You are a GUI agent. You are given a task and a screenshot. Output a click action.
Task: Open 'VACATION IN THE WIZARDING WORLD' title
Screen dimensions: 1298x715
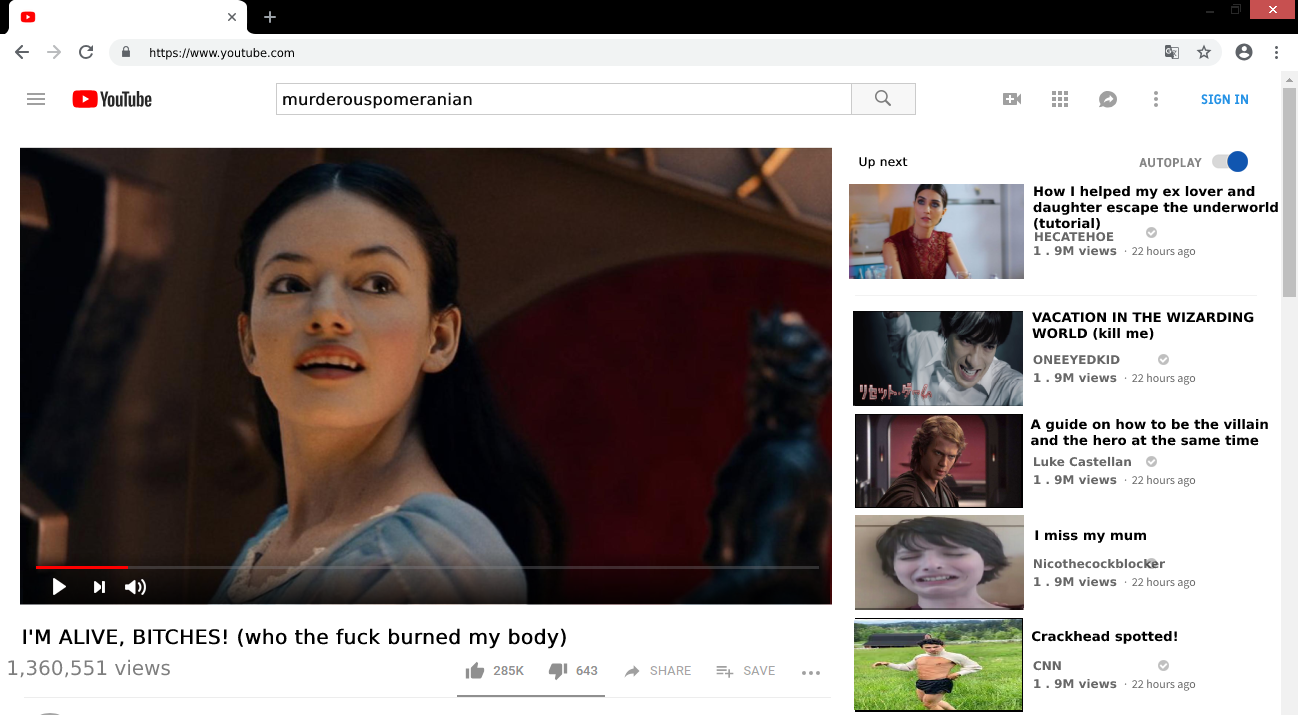pos(1143,325)
